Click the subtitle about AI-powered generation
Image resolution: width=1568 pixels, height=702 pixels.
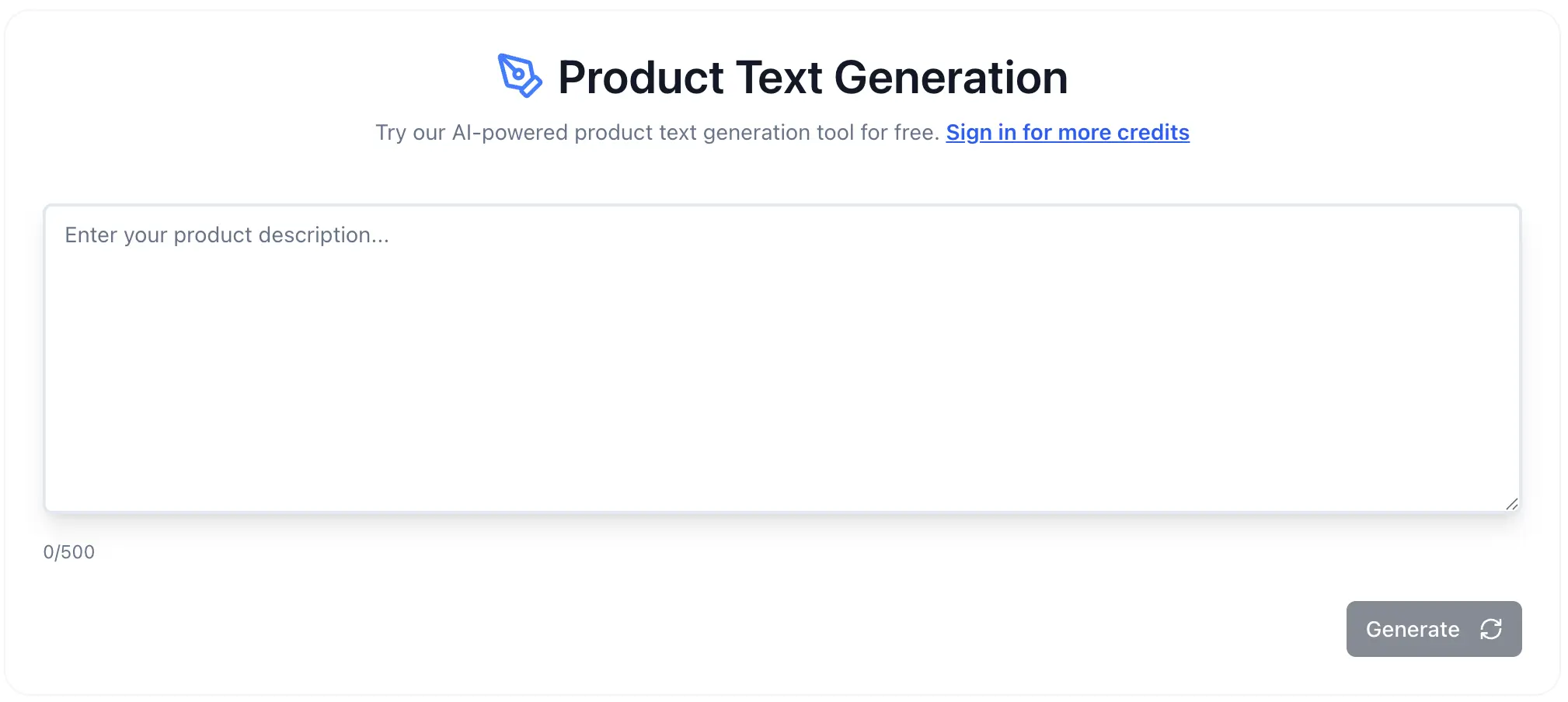[x=657, y=133]
